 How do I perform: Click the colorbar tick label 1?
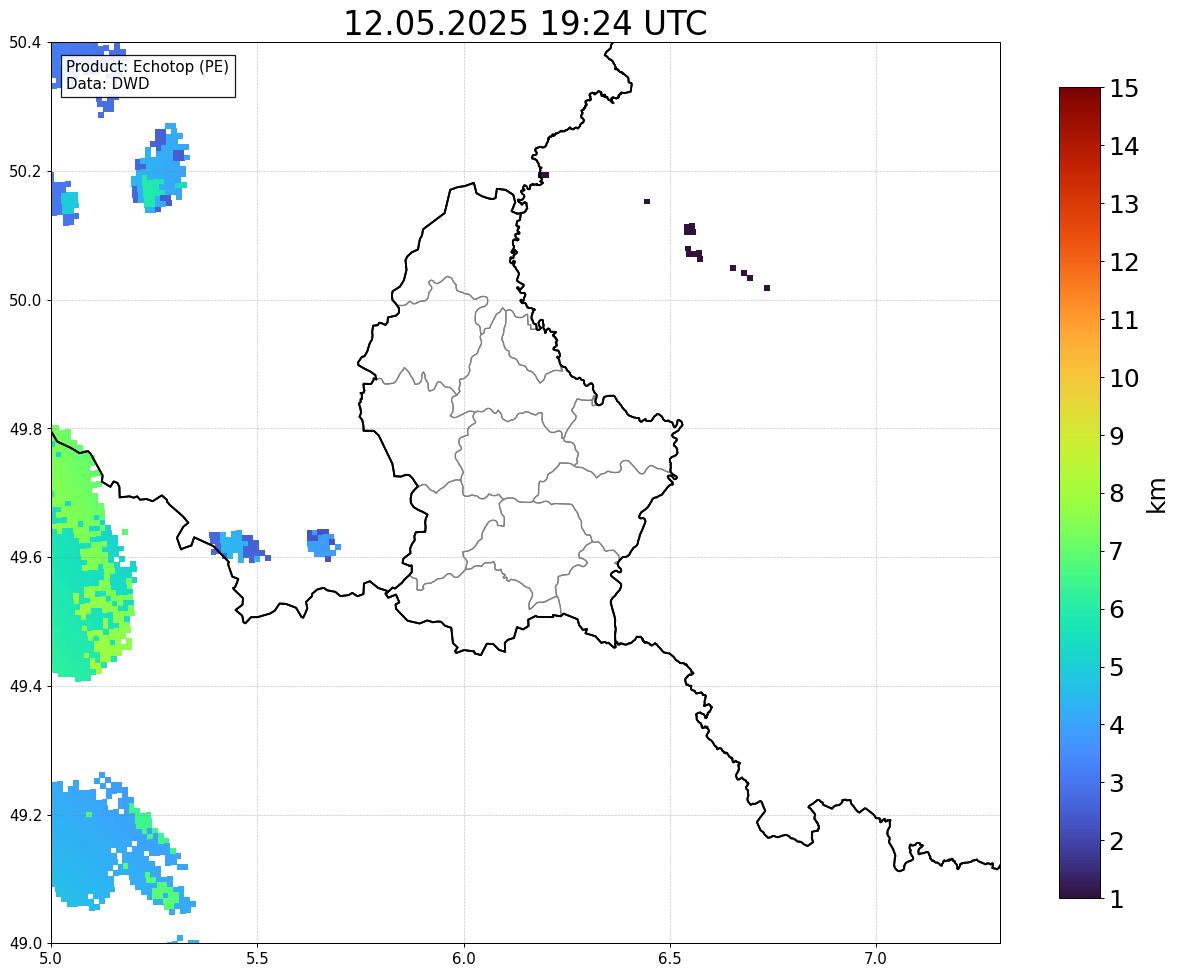coord(1117,899)
